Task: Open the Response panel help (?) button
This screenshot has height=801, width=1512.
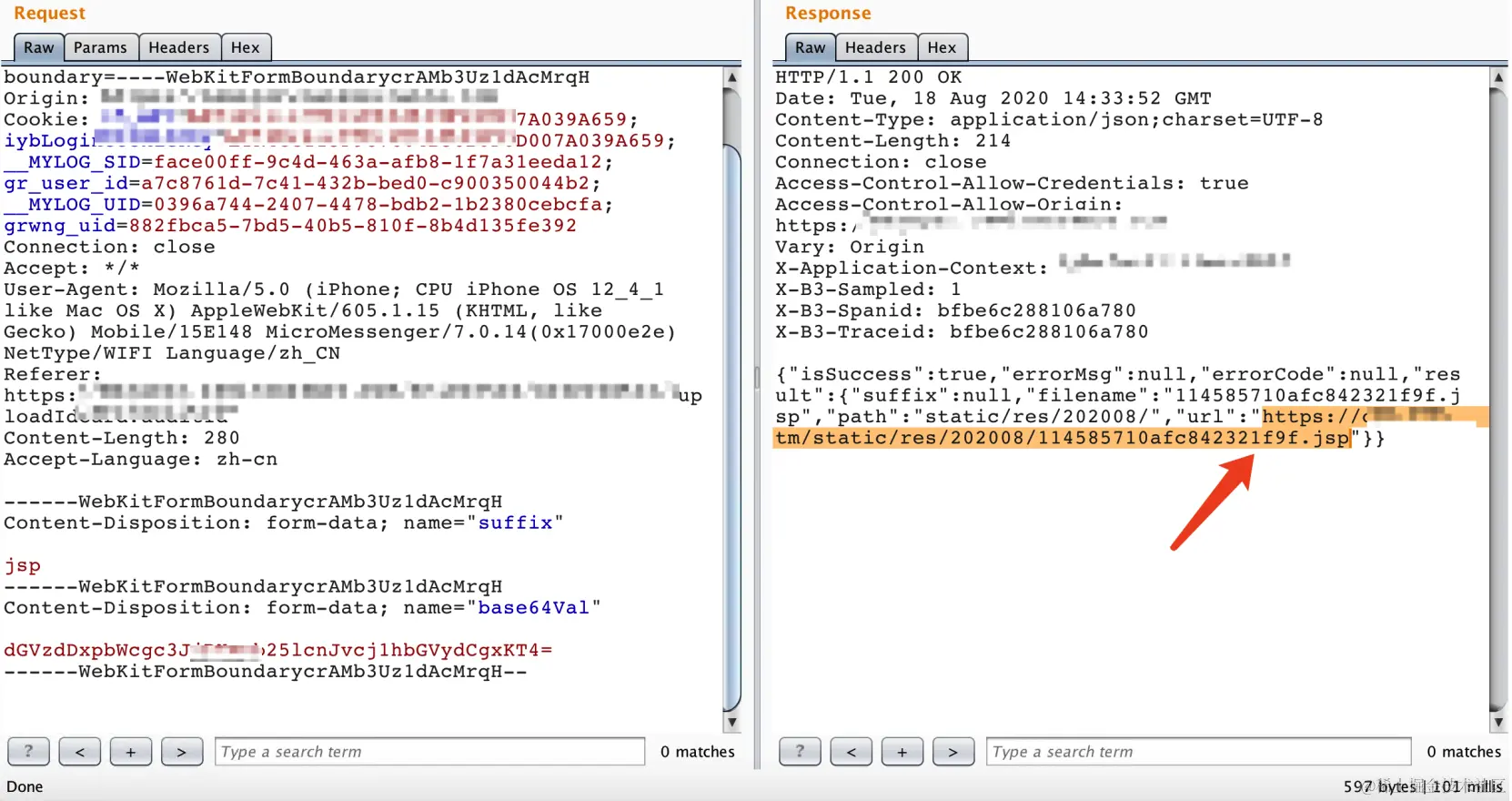Action: [801, 752]
